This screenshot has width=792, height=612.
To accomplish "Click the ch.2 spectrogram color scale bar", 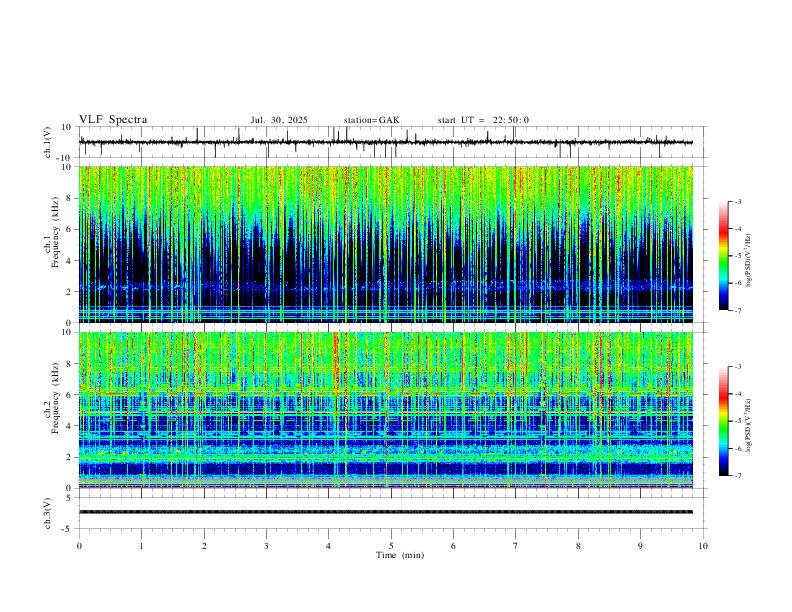I will pyautogui.click(x=723, y=421).
